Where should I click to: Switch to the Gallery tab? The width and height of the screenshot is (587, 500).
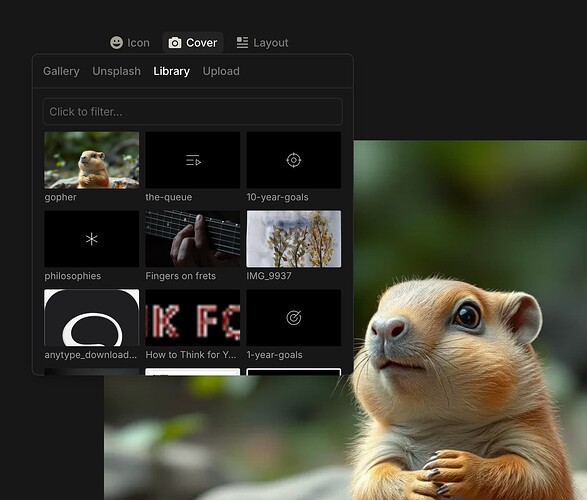pyautogui.click(x=61, y=71)
